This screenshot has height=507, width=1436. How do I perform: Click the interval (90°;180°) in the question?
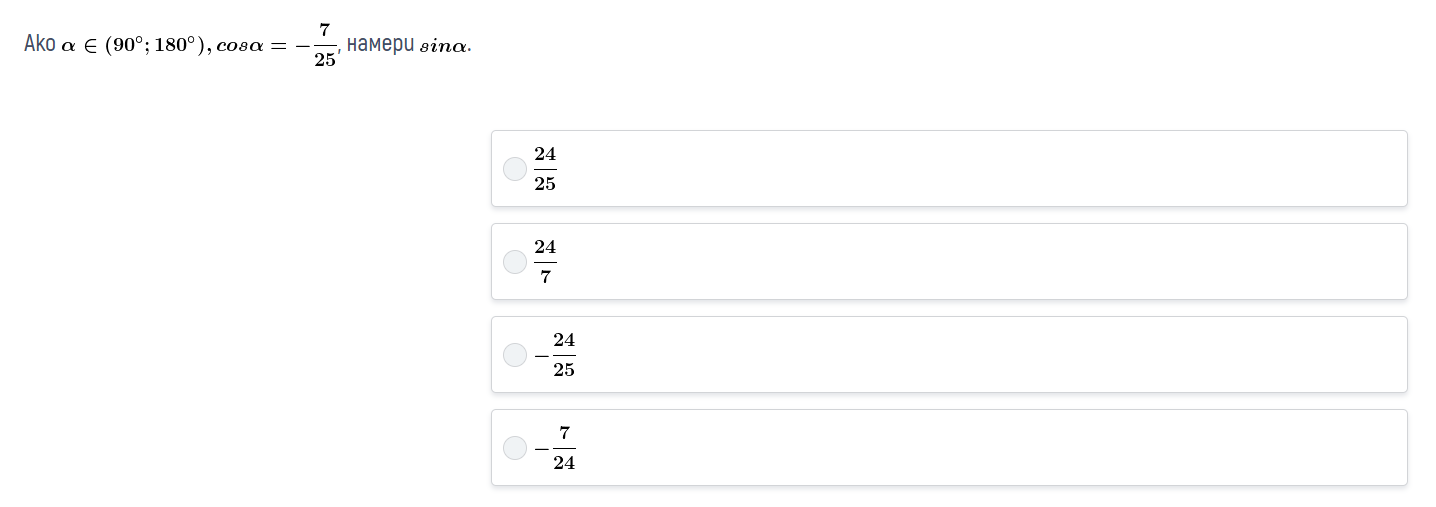[x=155, y=46]
